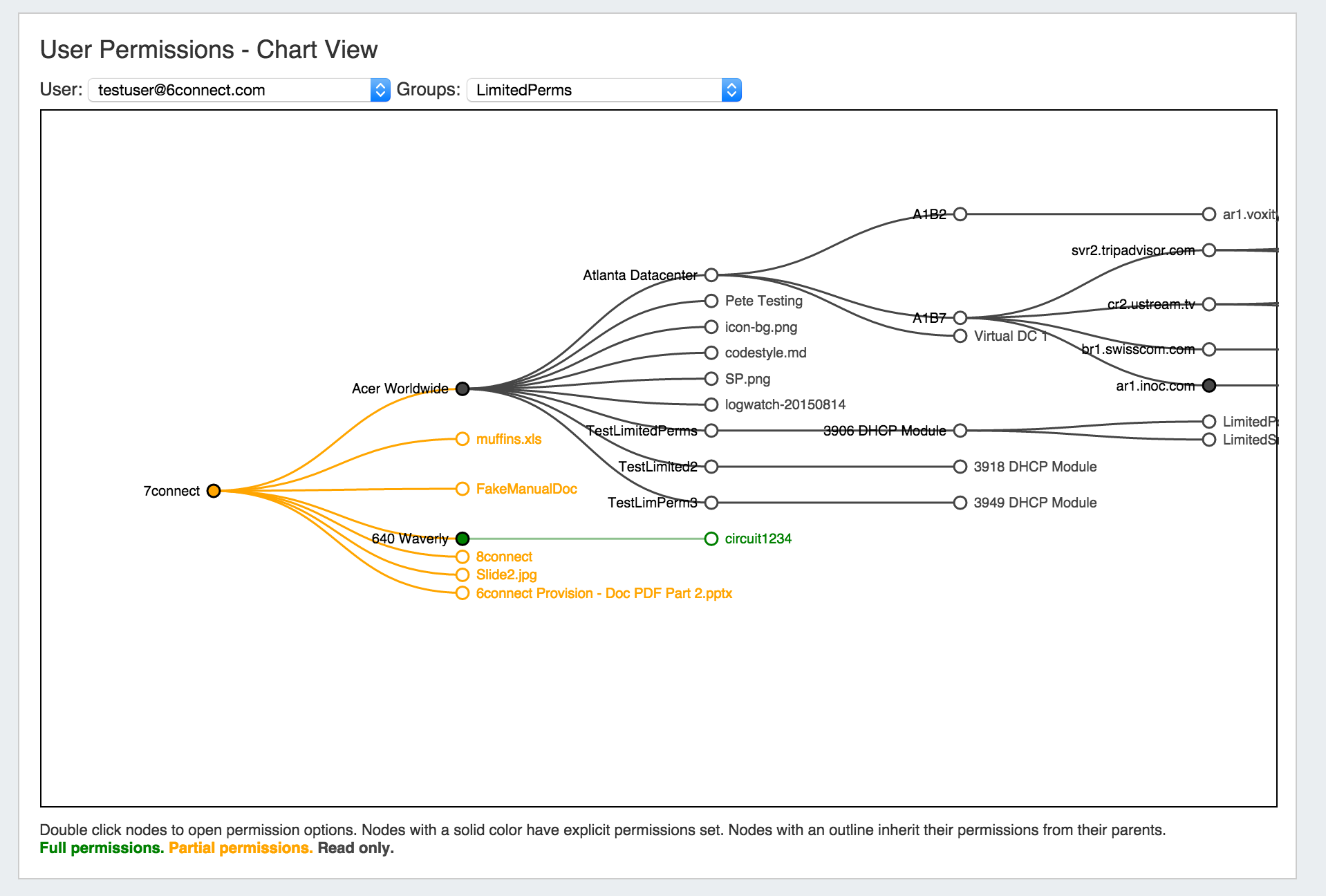The height and width of the screenshot is (896, 1326).
Task: Click the 8connect node label
Action: point(504,557)
